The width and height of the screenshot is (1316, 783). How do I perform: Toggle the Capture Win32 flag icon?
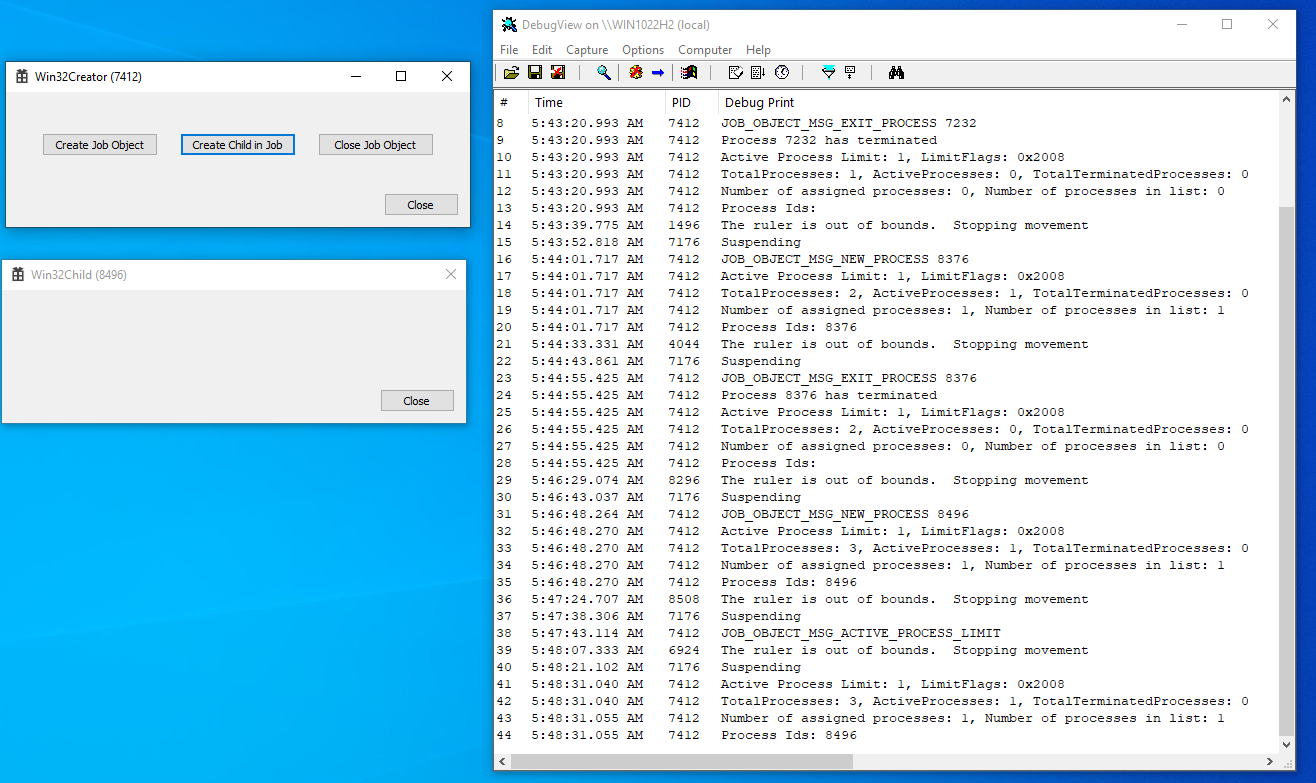(689, 72)
